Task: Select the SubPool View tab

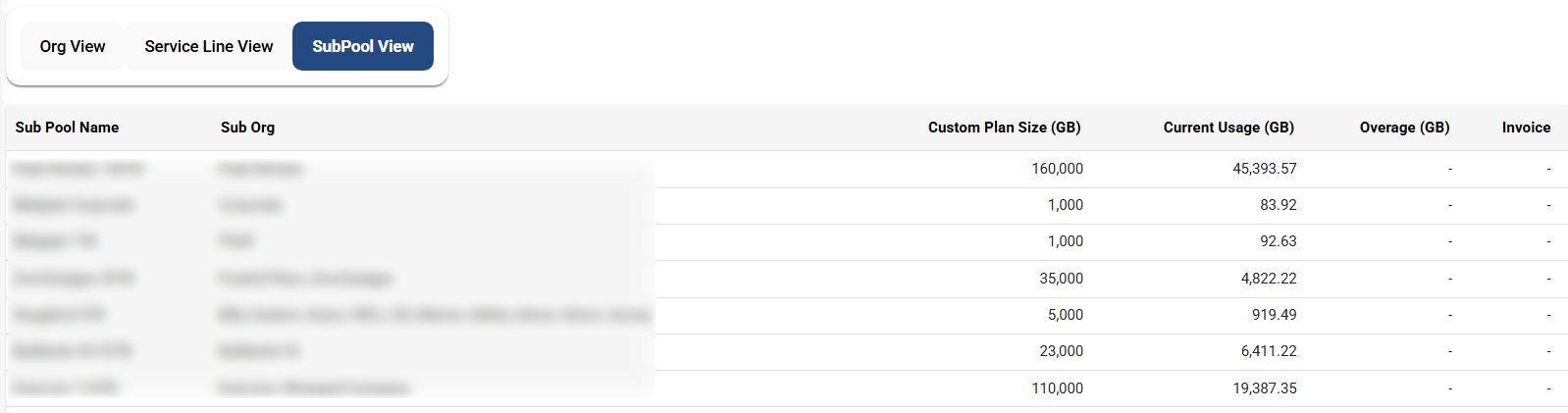Action: [363, 46]
